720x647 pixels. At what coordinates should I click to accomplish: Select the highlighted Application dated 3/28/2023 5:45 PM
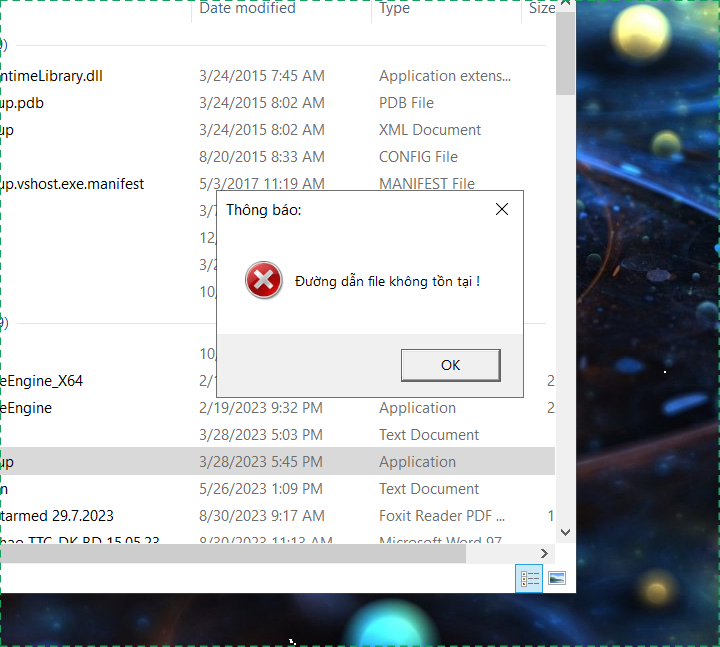[277, 461]
